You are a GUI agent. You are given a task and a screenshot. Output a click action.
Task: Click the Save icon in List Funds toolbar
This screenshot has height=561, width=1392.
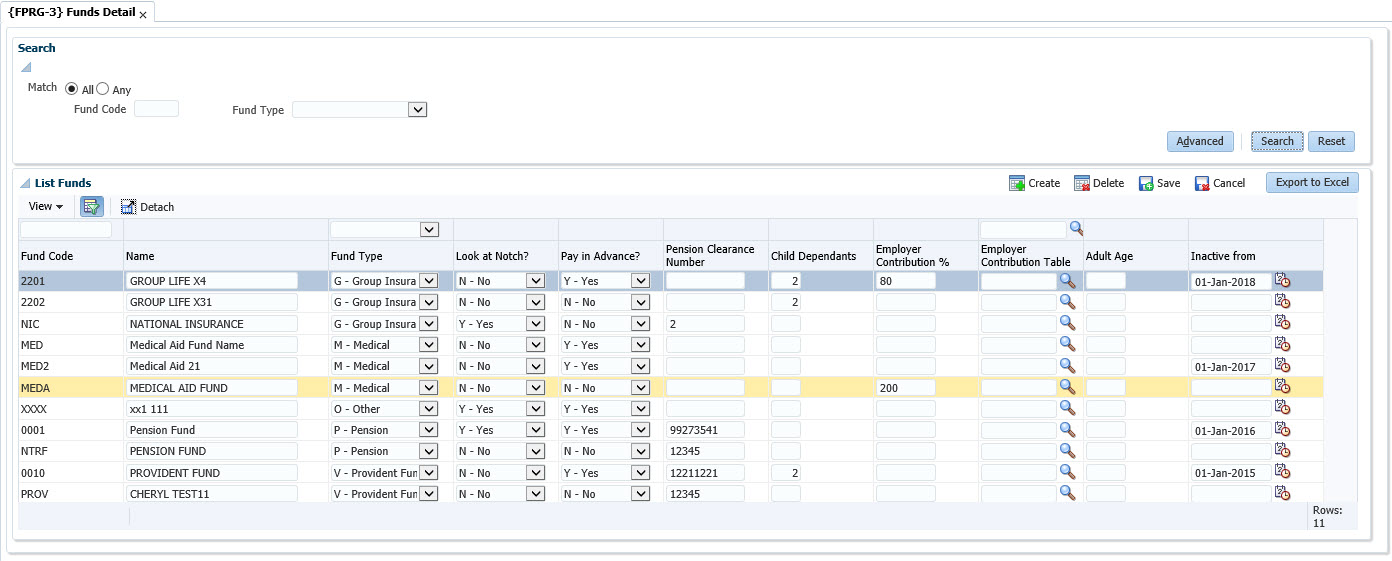point(1146,183)
